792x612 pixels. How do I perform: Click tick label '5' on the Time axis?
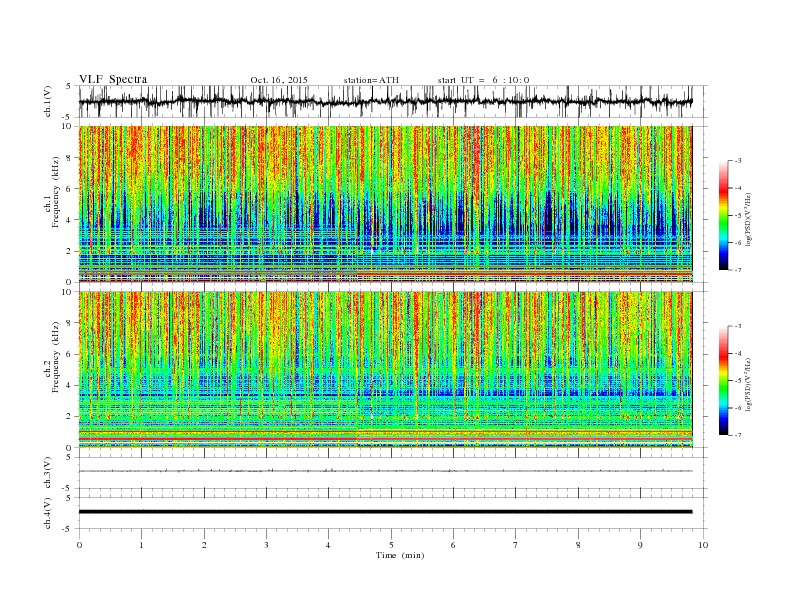[x=391, y=545]
